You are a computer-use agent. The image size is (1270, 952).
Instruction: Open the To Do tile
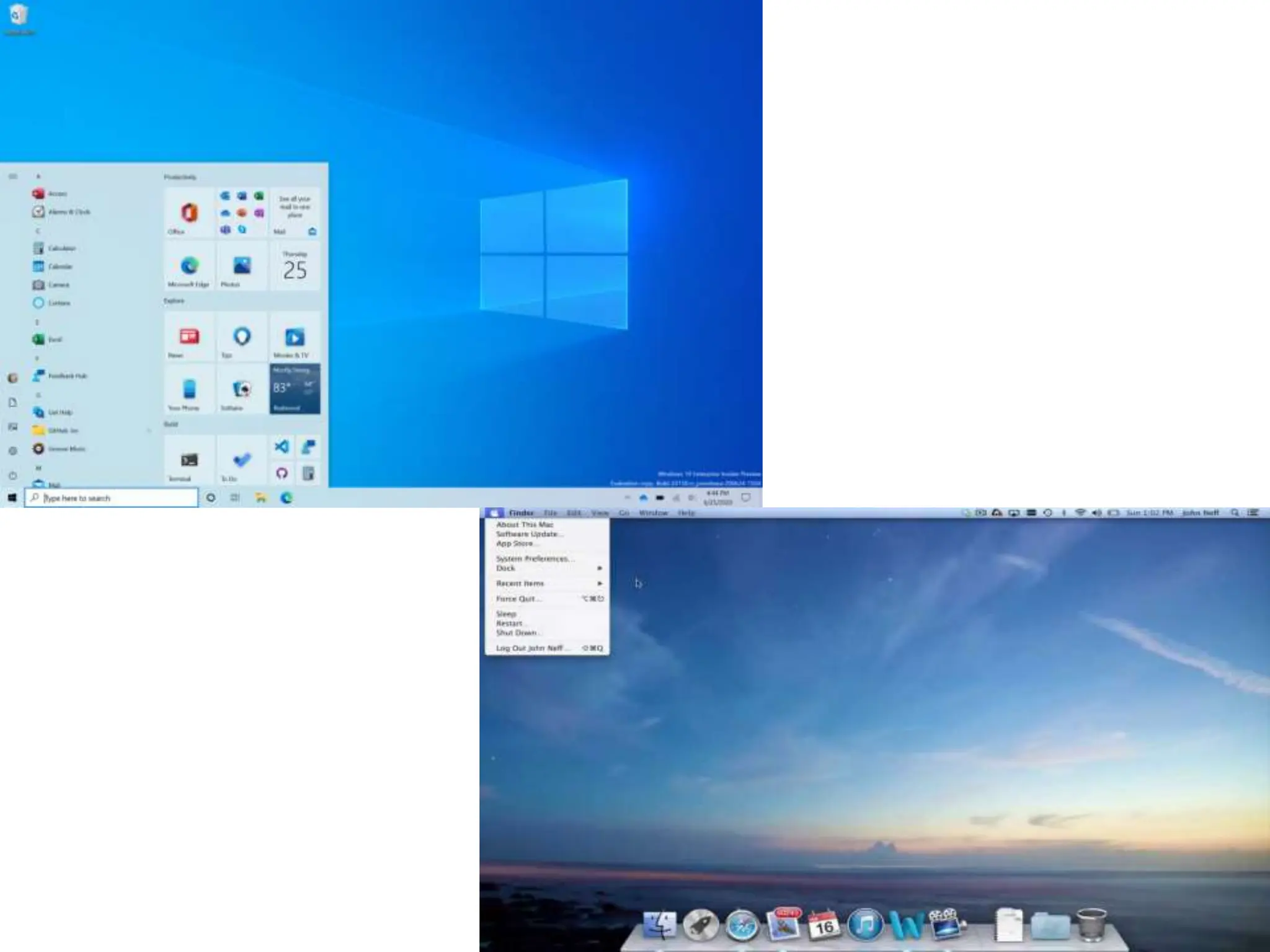click(x=242, y=460)
